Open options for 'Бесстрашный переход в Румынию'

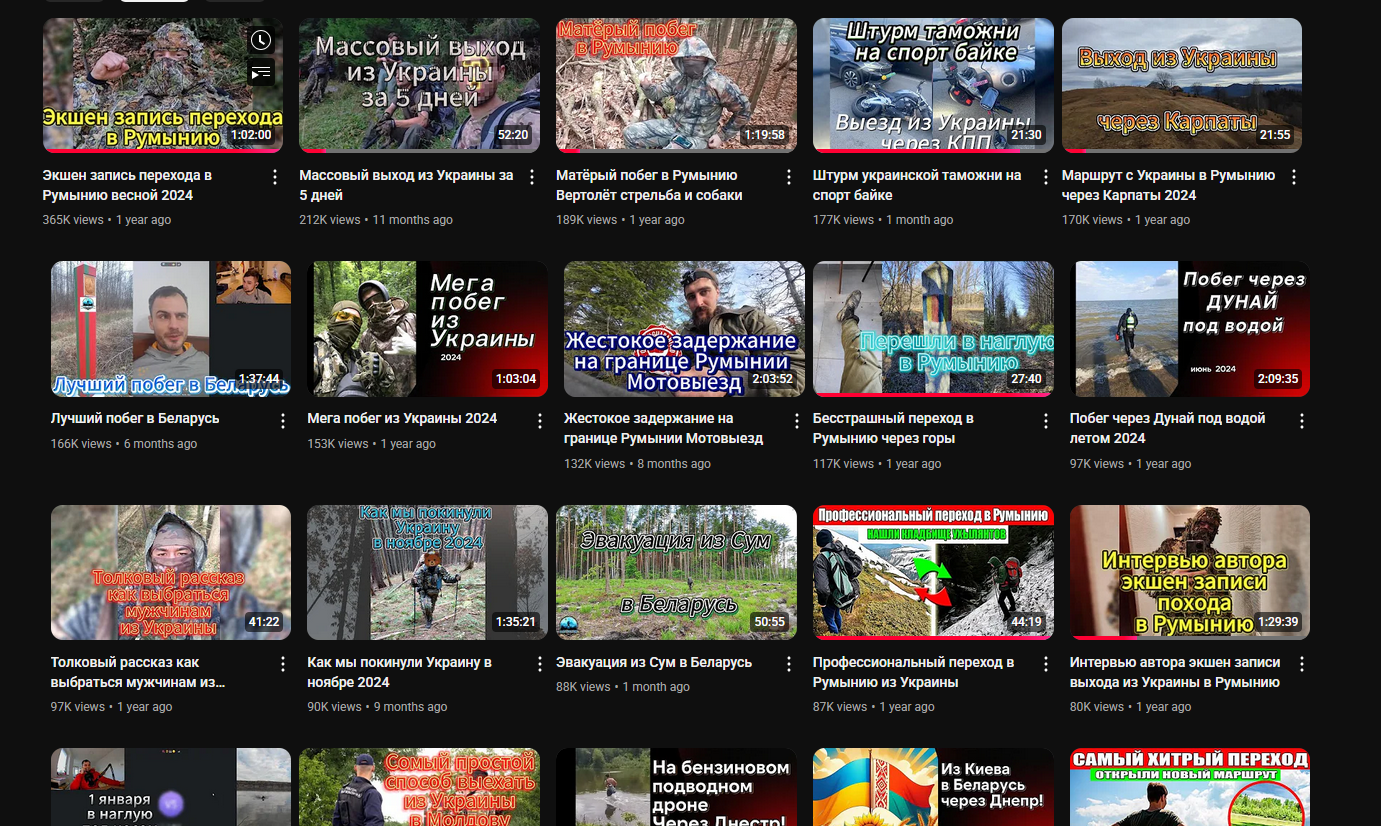coord(1046,421)
